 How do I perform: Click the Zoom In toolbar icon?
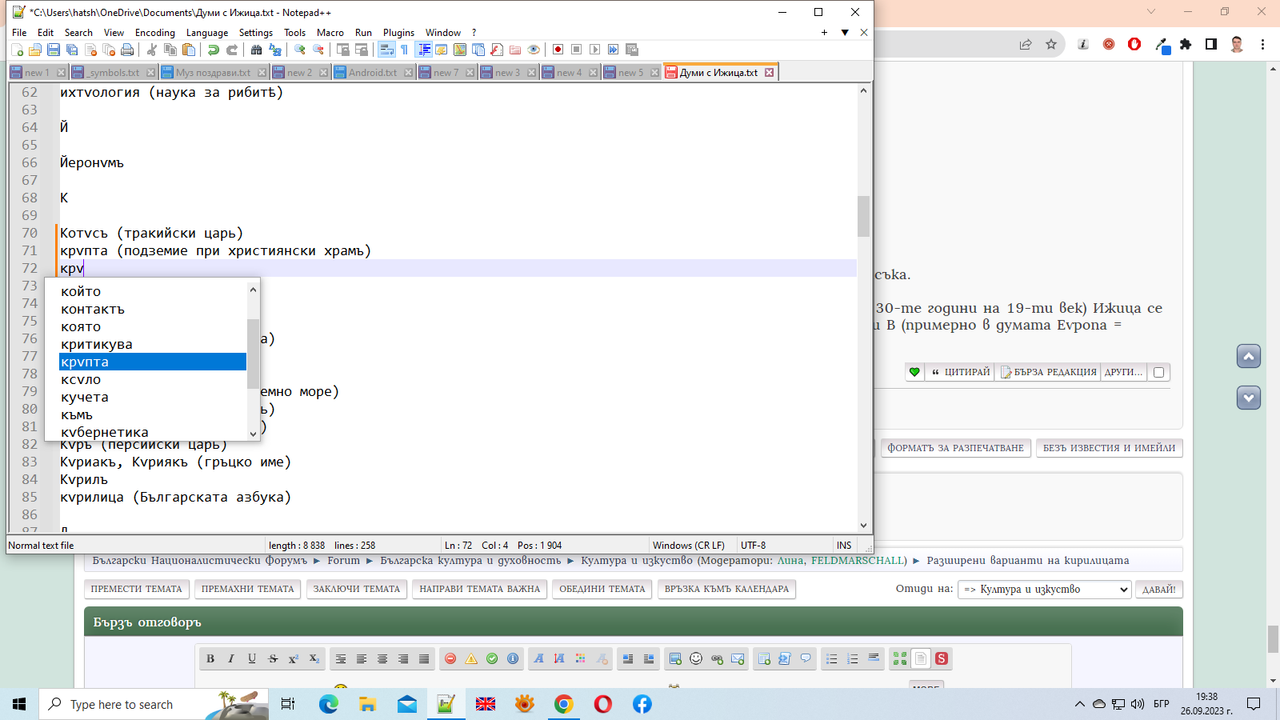300,50
